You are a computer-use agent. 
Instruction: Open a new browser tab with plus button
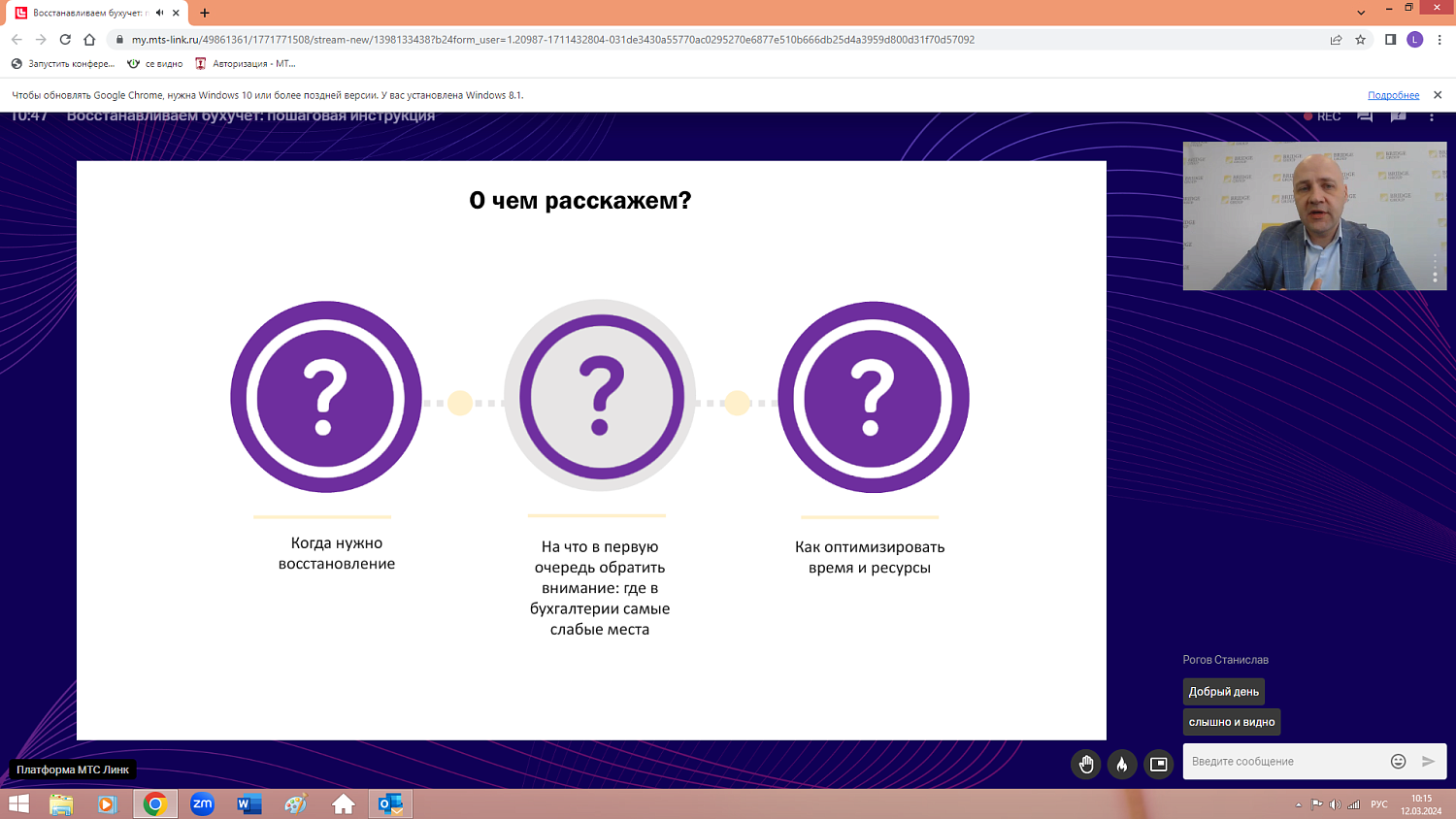click(x=203, y=14)
